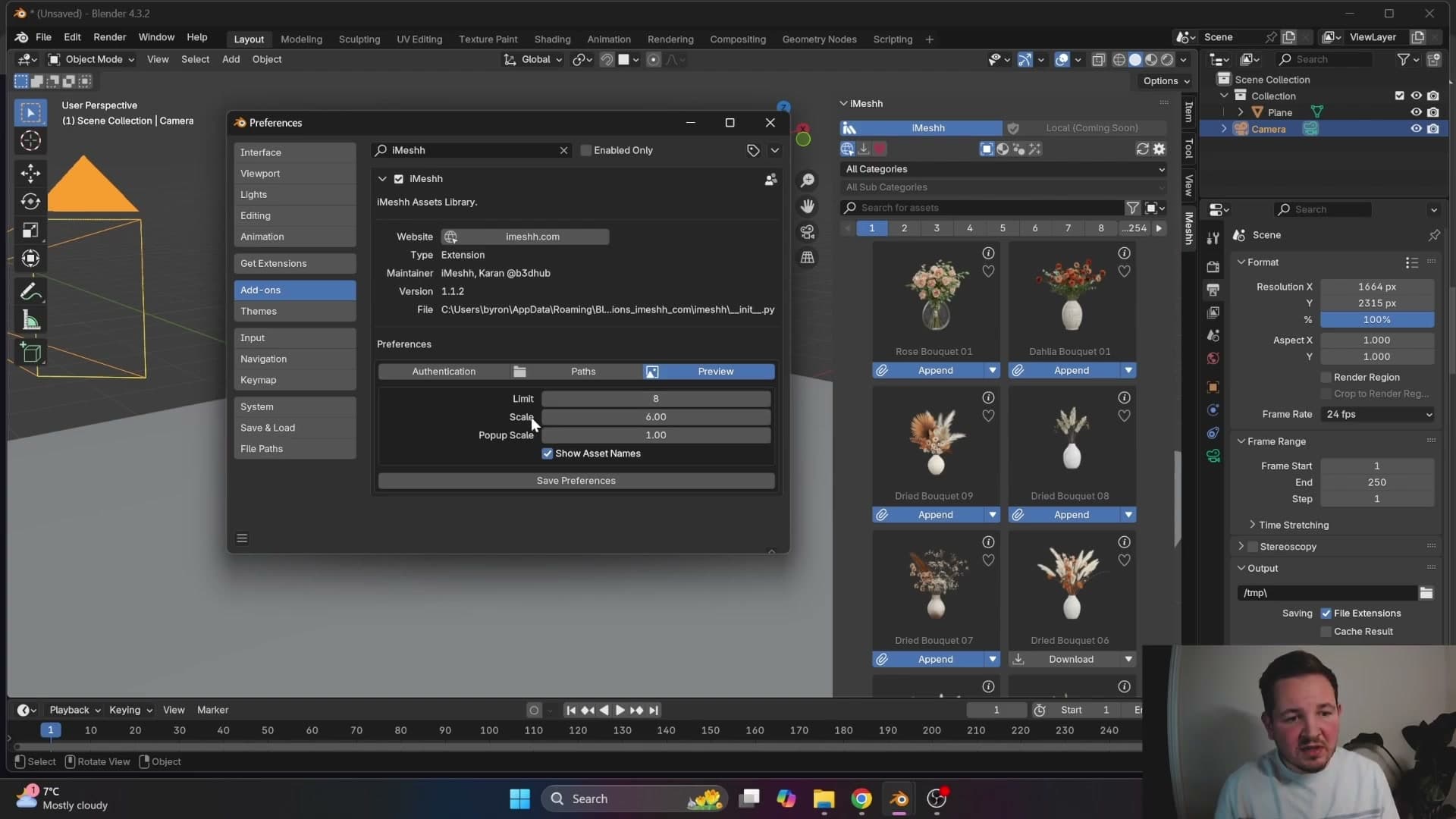The image size is (1456, 819).
Task: Toggle the Enabled Only checkbox
Action: click(585, 150)
